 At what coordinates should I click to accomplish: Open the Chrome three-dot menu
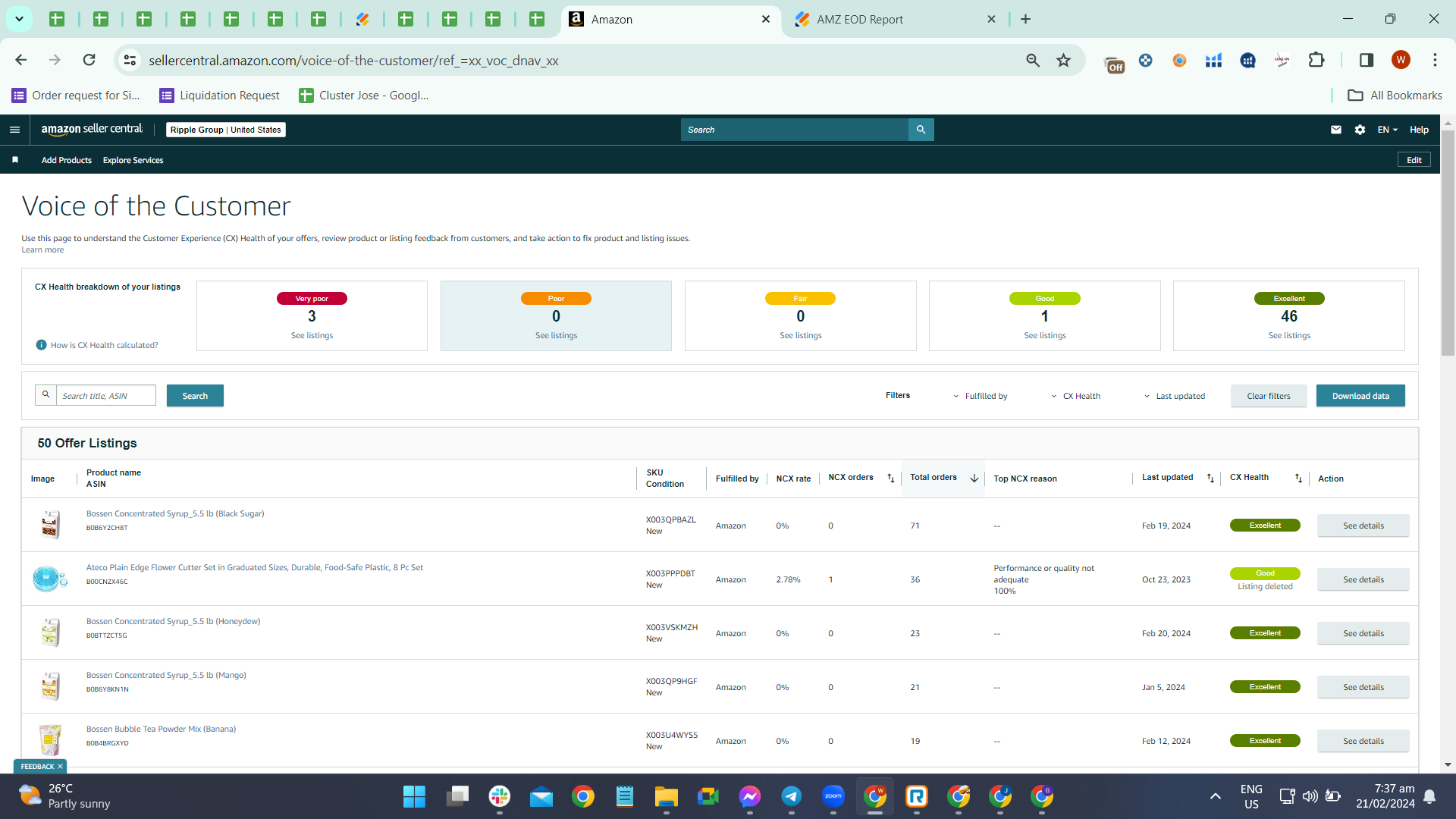pos(1435,60)
